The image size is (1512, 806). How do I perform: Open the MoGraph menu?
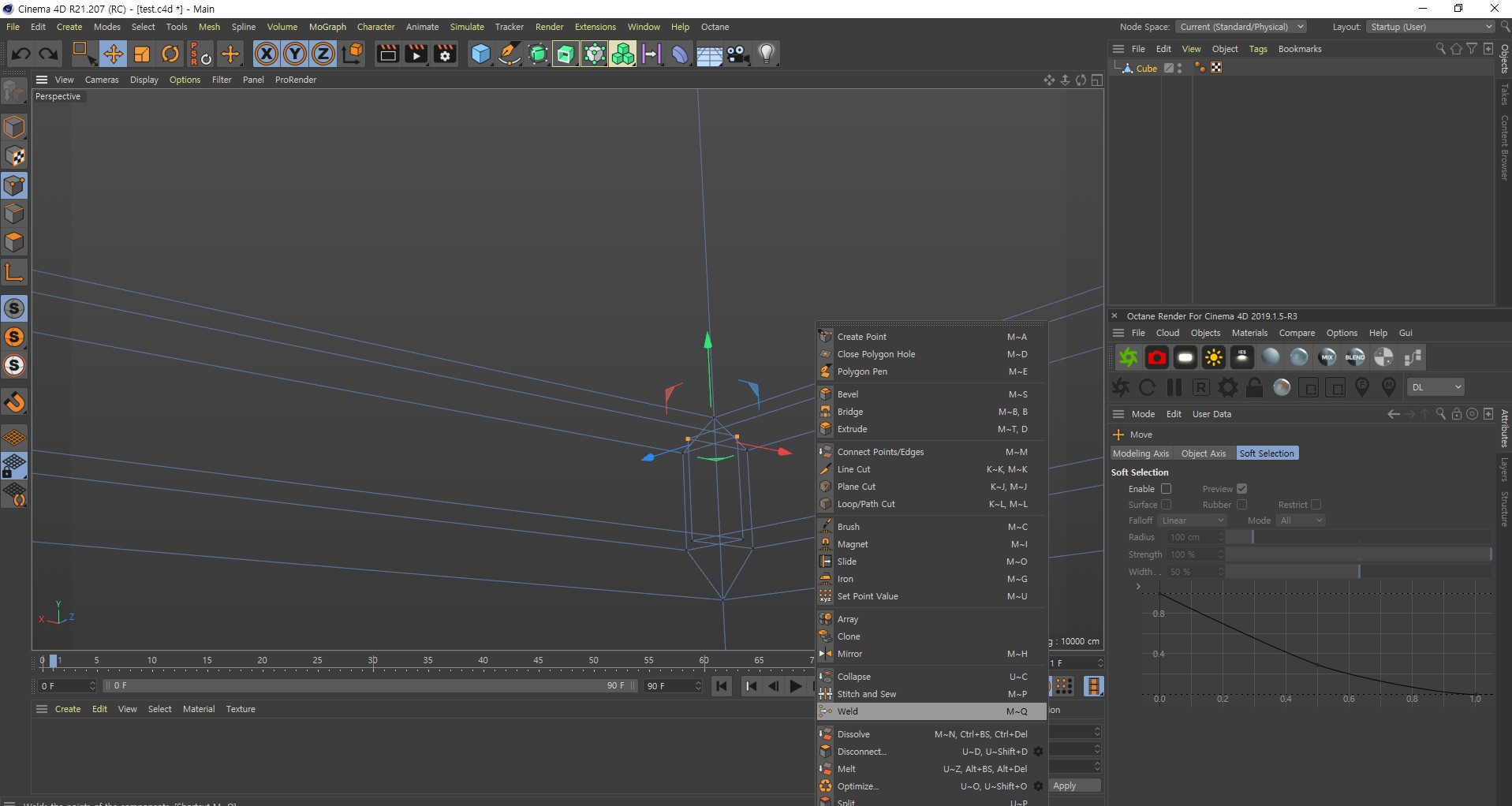coord(327,27)
